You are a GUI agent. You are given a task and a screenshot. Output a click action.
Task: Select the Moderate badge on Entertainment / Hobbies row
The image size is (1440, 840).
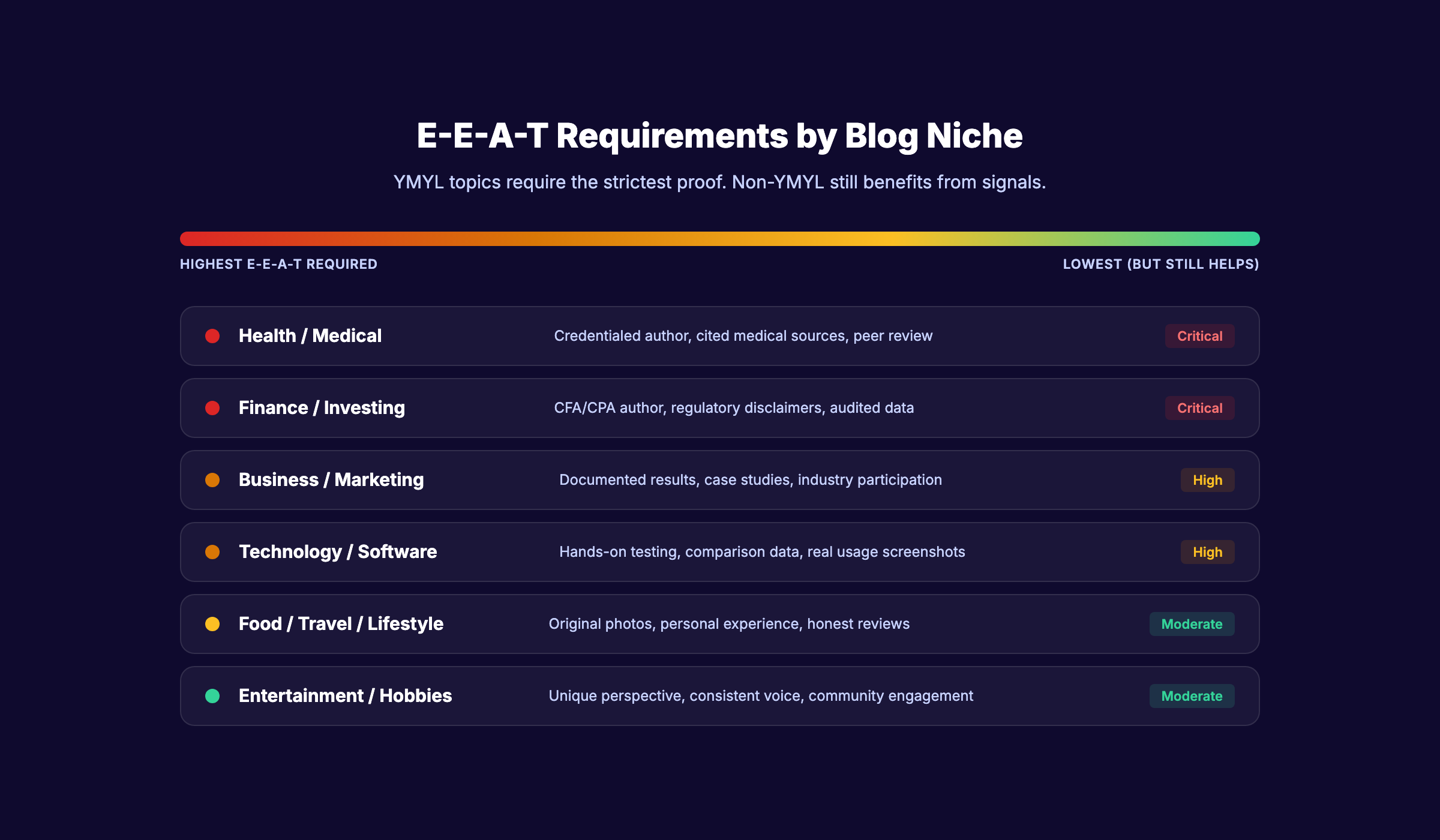tap(1192, 696)
